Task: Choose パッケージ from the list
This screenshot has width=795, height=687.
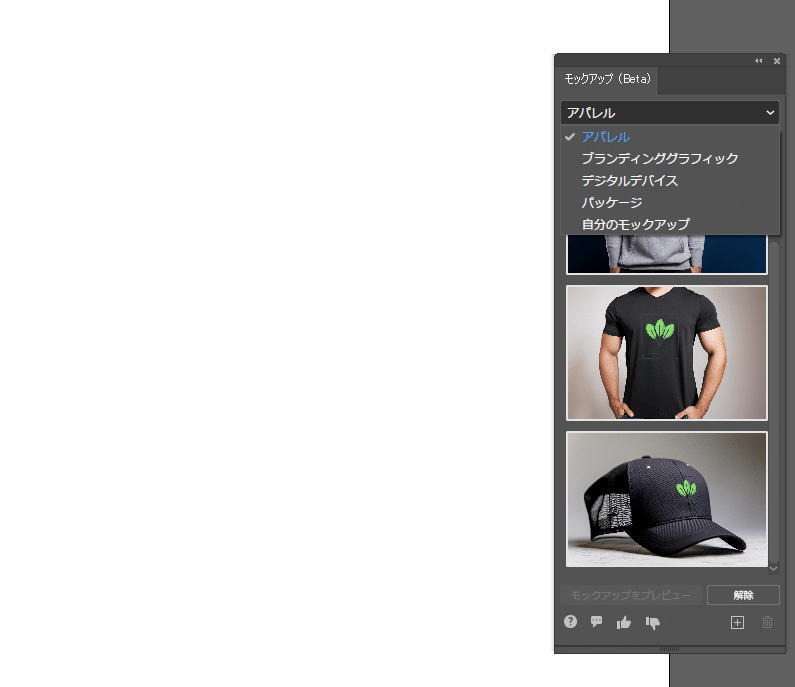Action: pos(669,202)
